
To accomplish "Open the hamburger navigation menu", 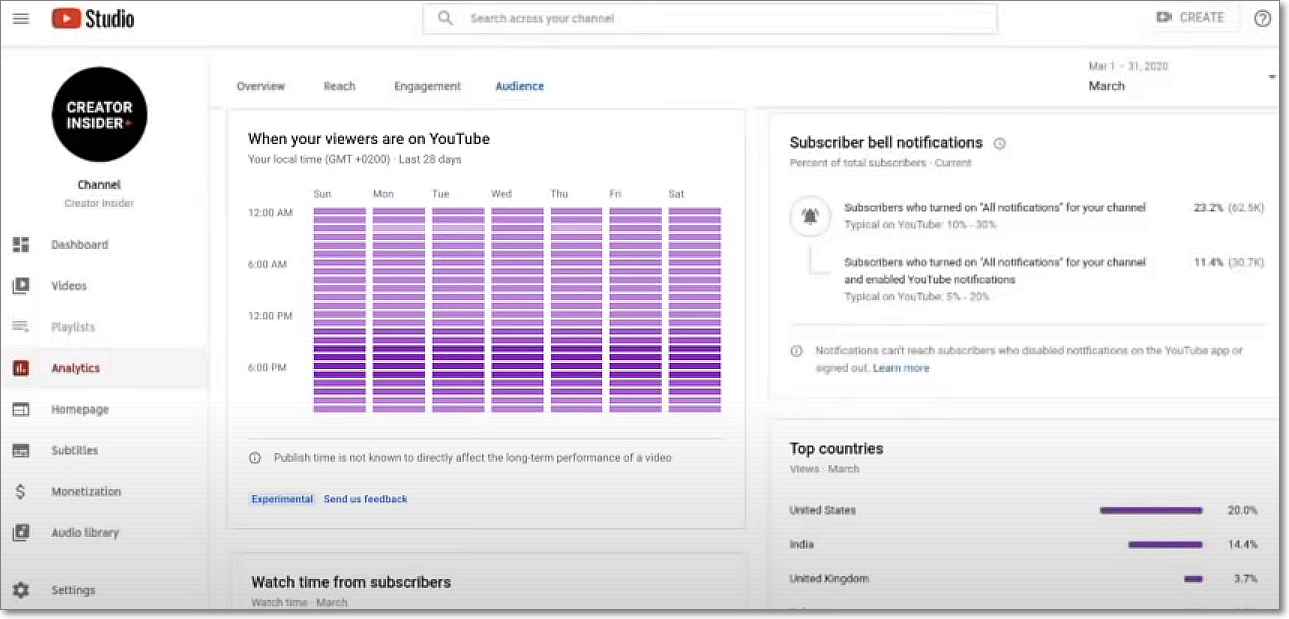I will tap(20, 18).
